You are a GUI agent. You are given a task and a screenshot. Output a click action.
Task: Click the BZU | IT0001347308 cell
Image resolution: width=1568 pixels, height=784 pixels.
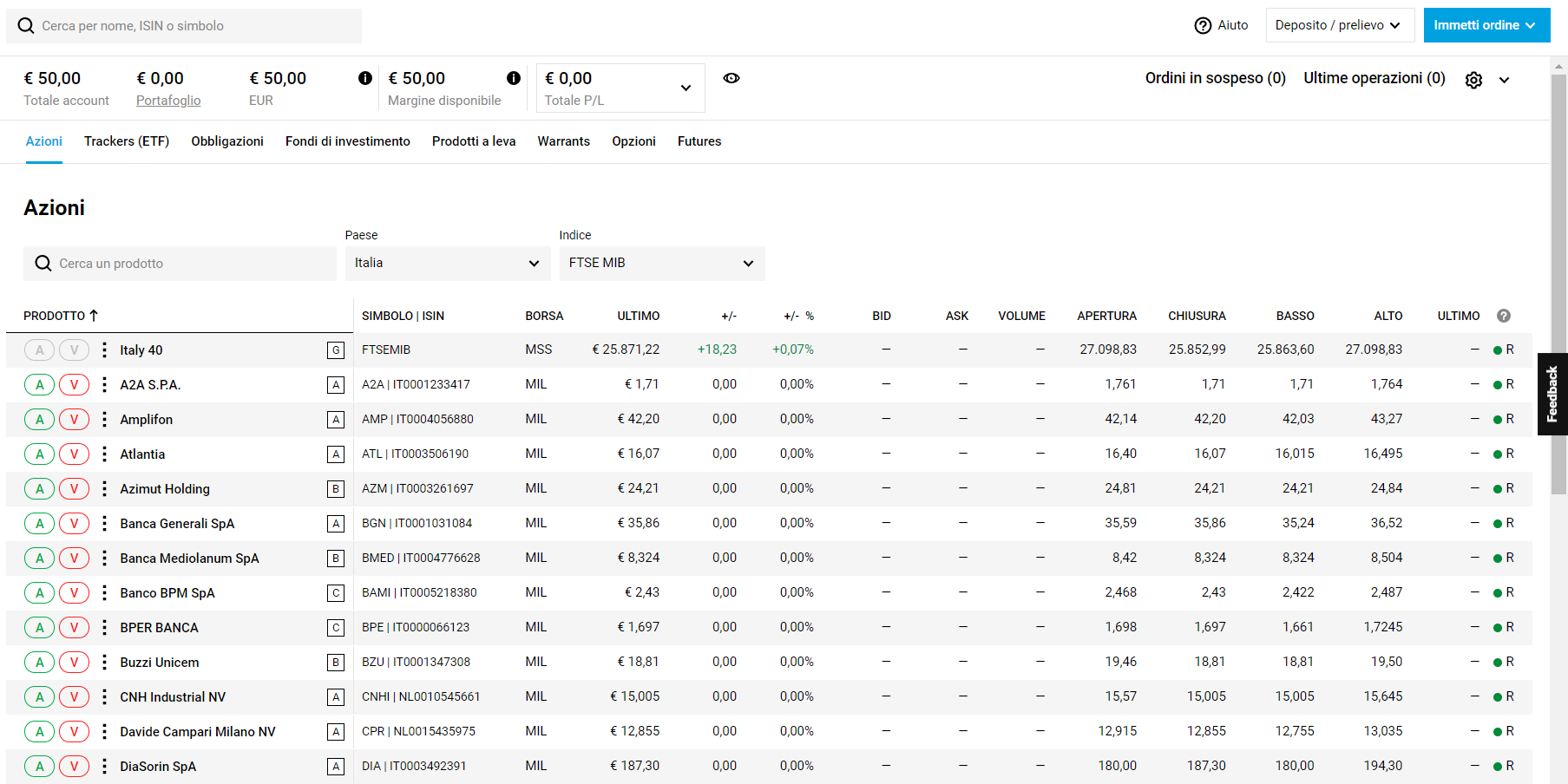417,662
